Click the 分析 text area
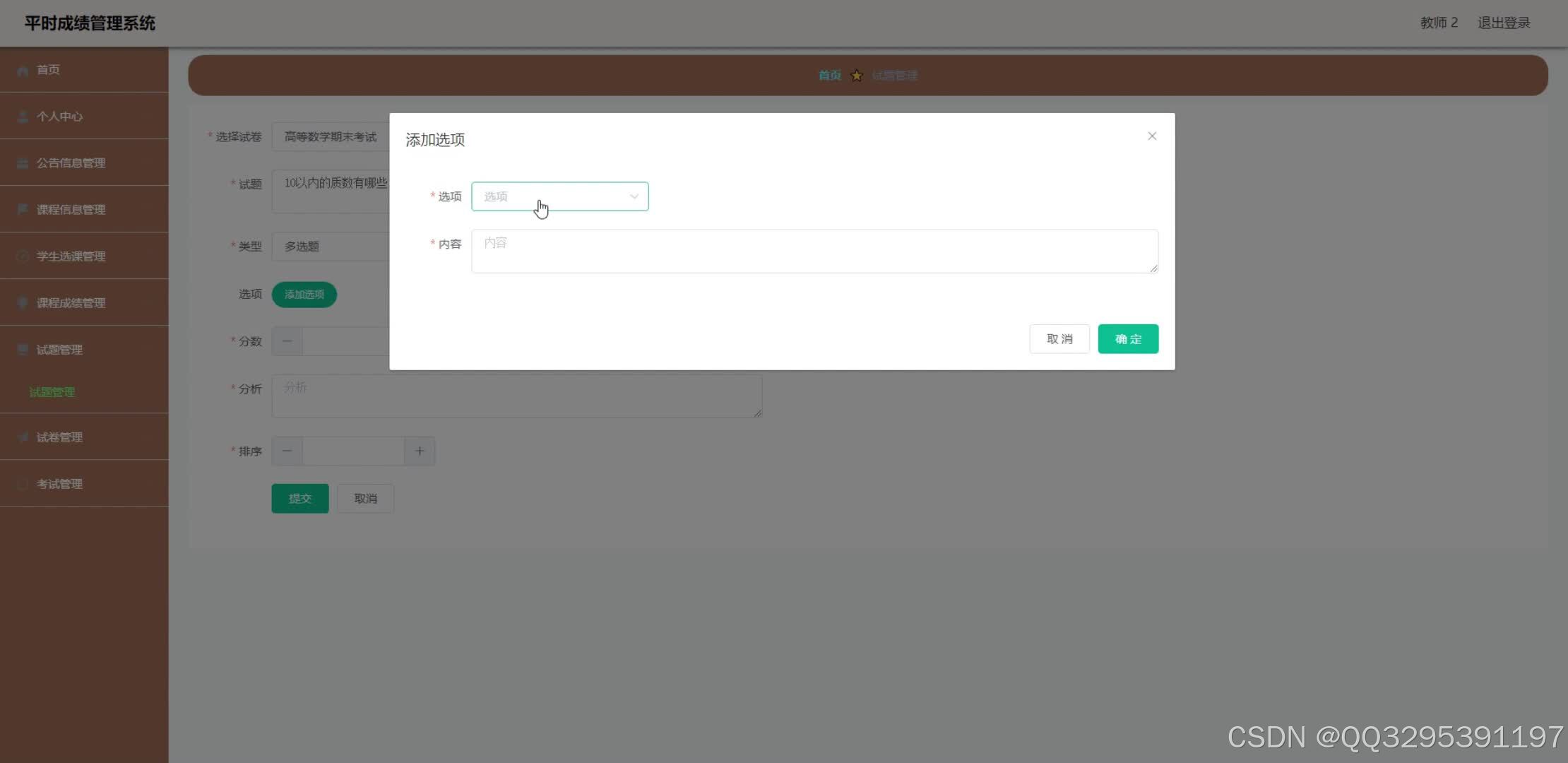This screenshot has width=1568, height=763. (517, 396)
